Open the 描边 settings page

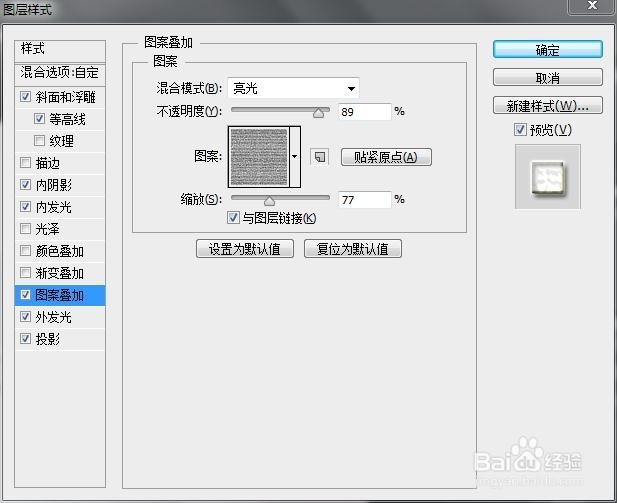tap(48, 163)
